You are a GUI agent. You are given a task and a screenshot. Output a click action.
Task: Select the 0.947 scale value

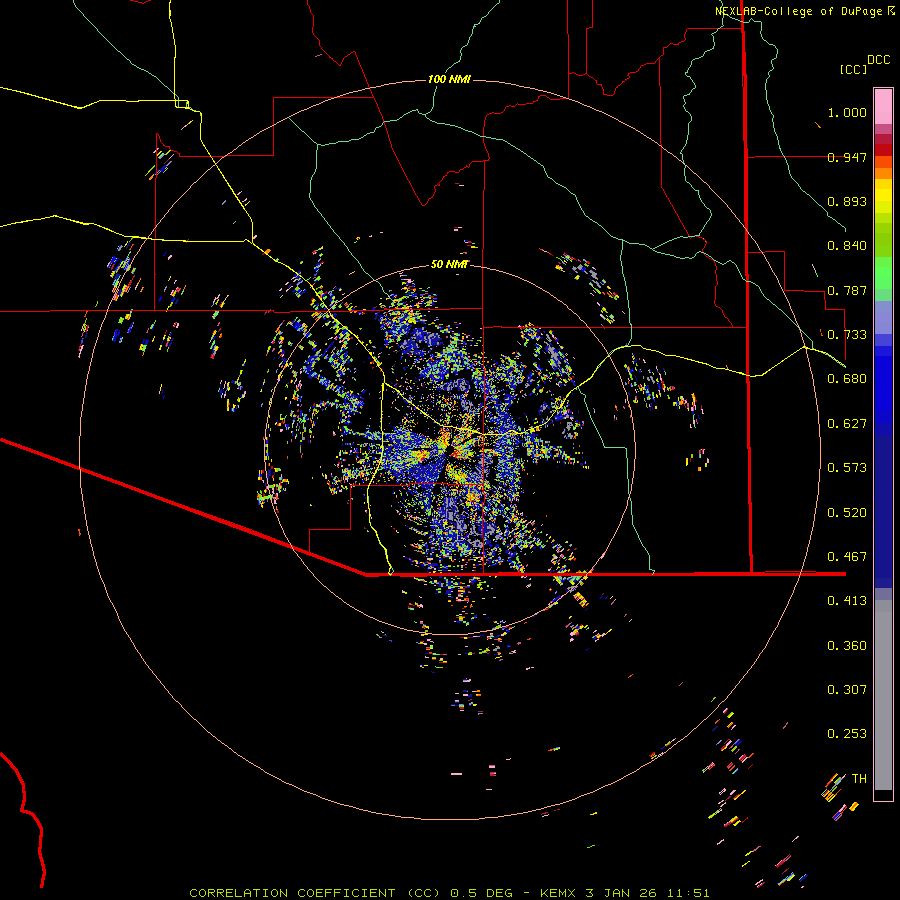[847, 157]
